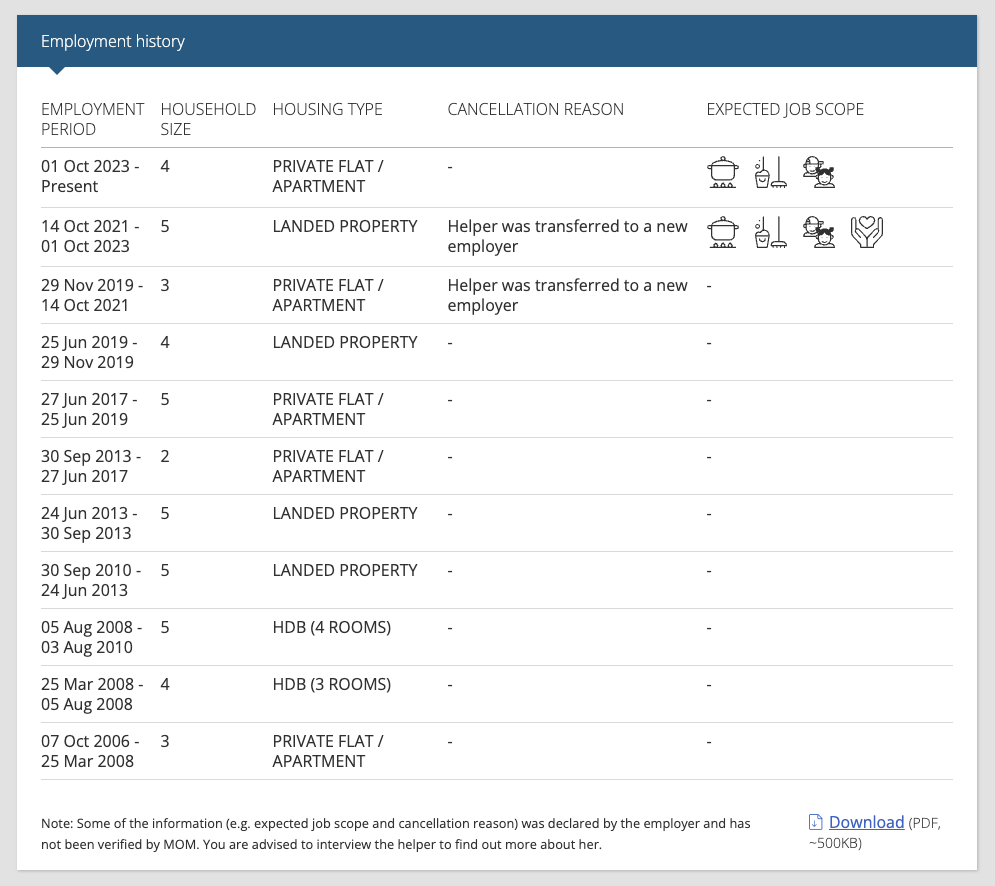Click PRIVATE FLAT / APARTMENT in 01 Oct 2023 row

[x=328, y=176]
